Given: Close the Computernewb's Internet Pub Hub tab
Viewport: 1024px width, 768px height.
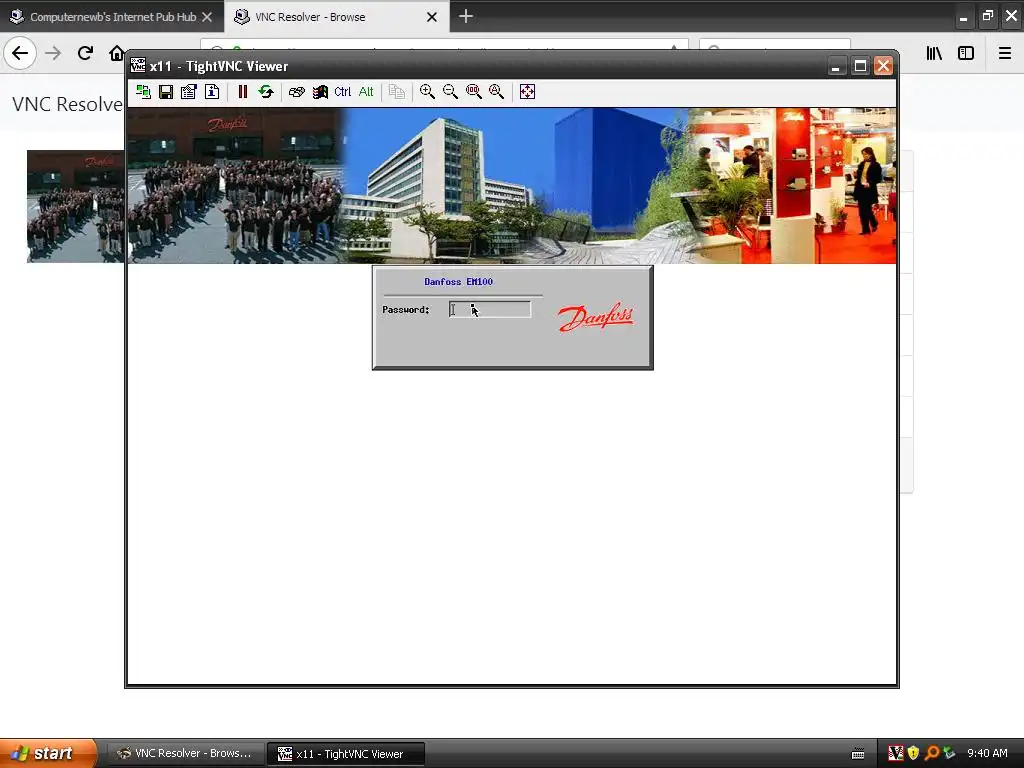Looking at the screenshot, I should pyautogui.click(x=207, y=17).
